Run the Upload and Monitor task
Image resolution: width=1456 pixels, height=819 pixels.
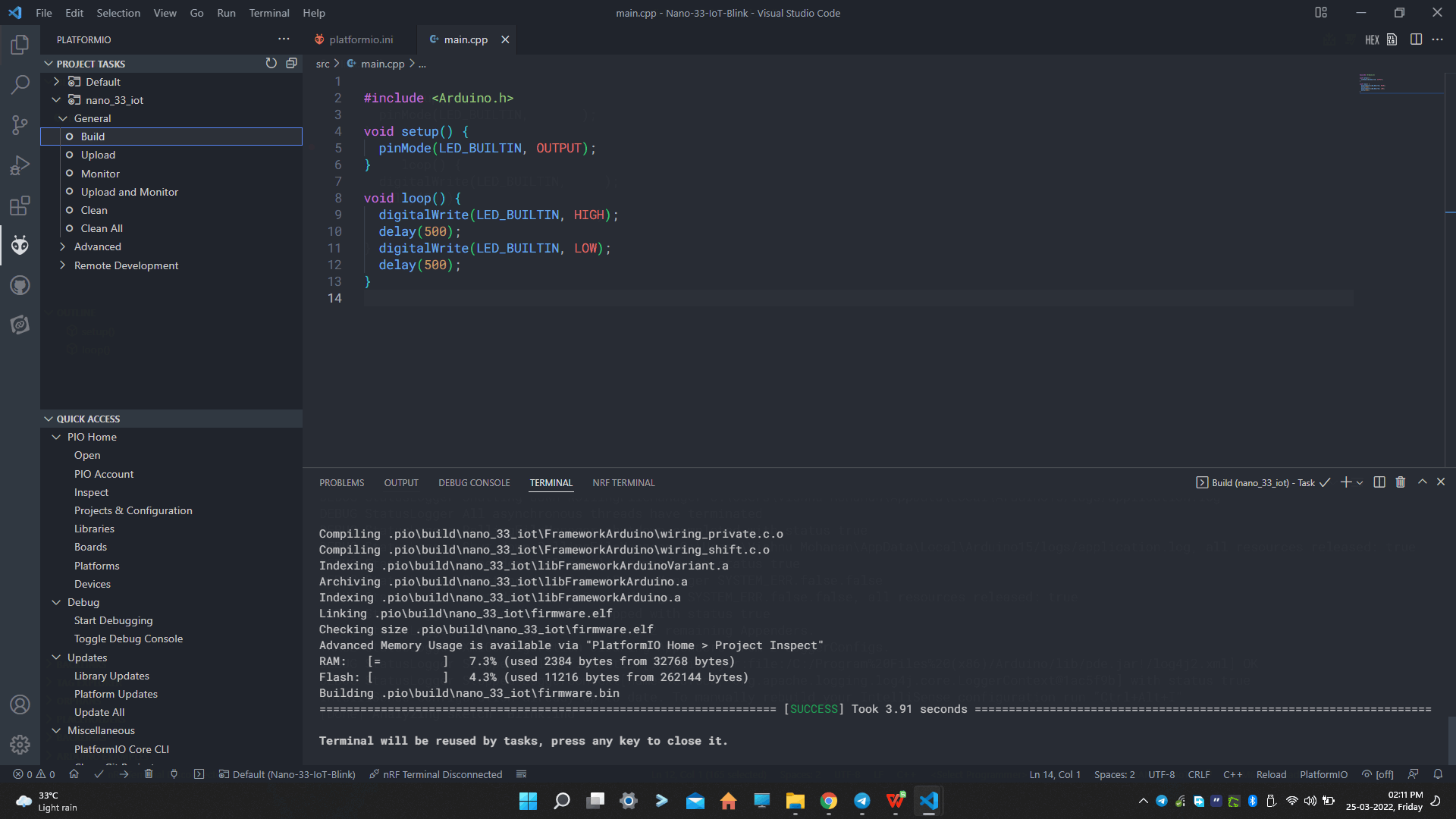pyautogui.click(x=171, y=192)
